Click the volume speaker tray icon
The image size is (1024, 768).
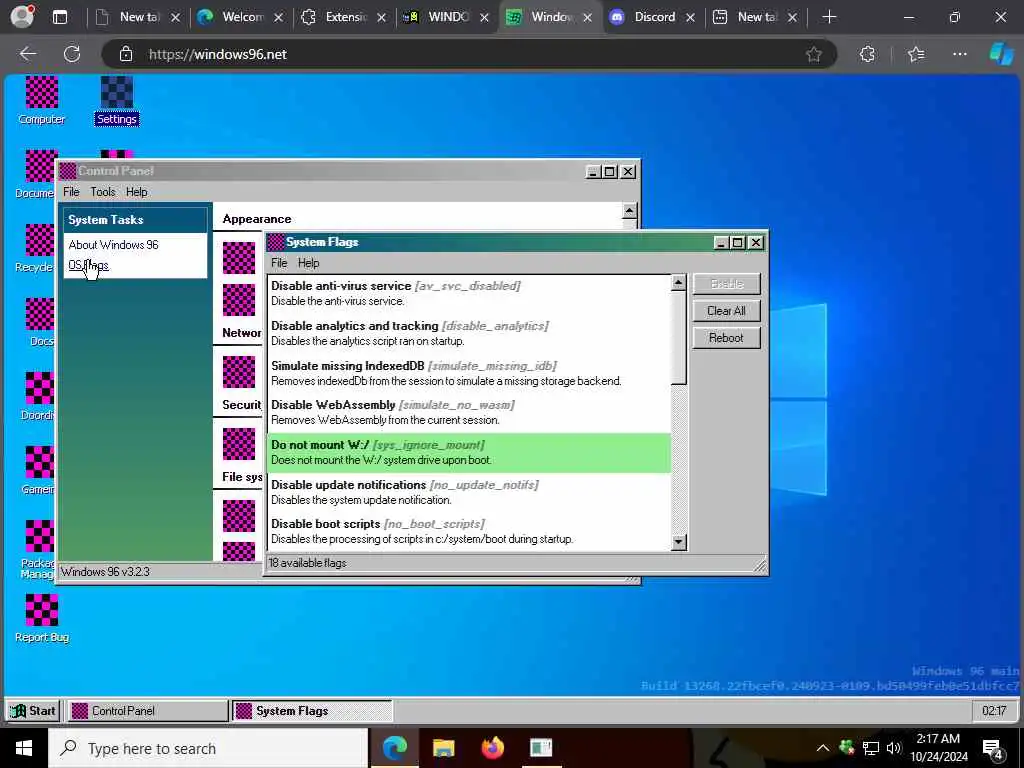[x=894, y=748]
